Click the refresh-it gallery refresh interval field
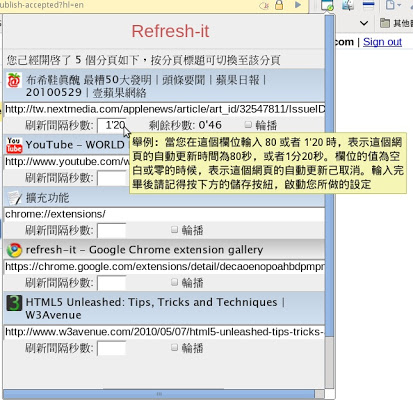Viewport: 413px width, 400px height. click(x=112, y=283)
